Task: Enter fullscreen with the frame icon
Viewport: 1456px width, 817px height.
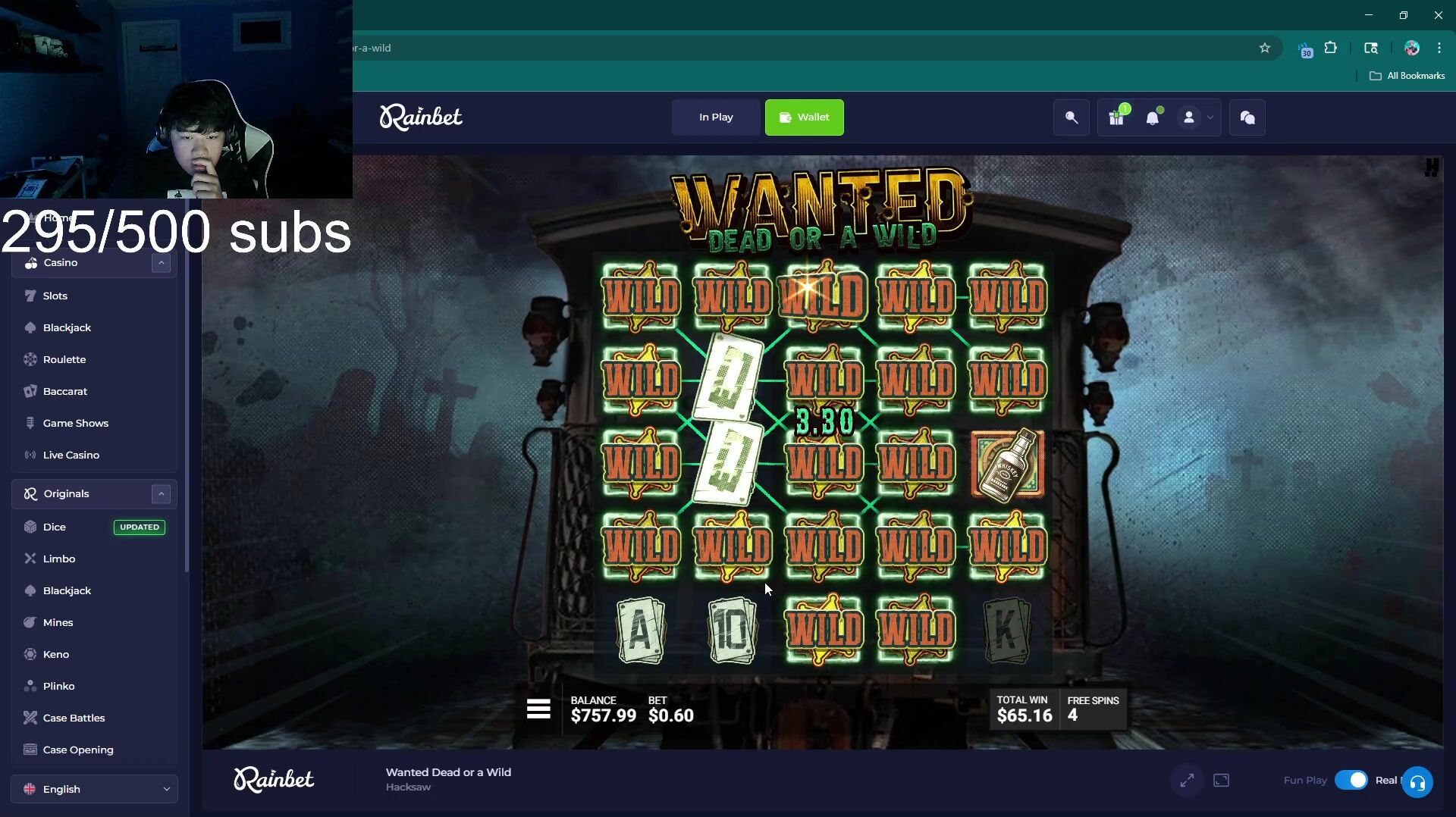Action: [x=1221, y=780]
